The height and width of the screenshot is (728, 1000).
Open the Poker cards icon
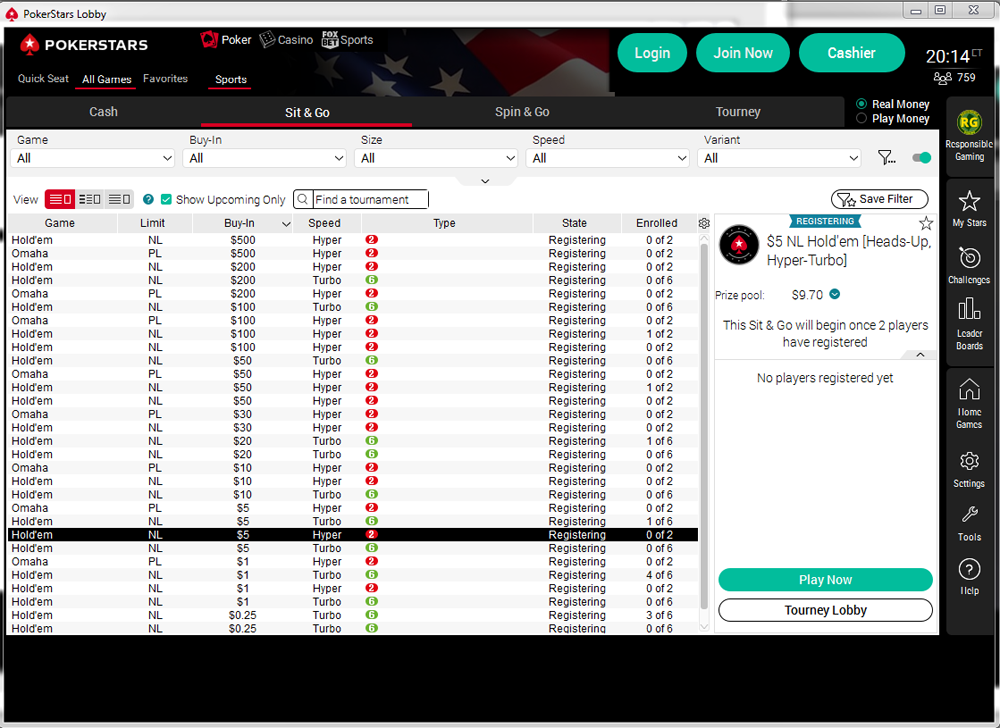pyautogui.click(x=209, y=40)
